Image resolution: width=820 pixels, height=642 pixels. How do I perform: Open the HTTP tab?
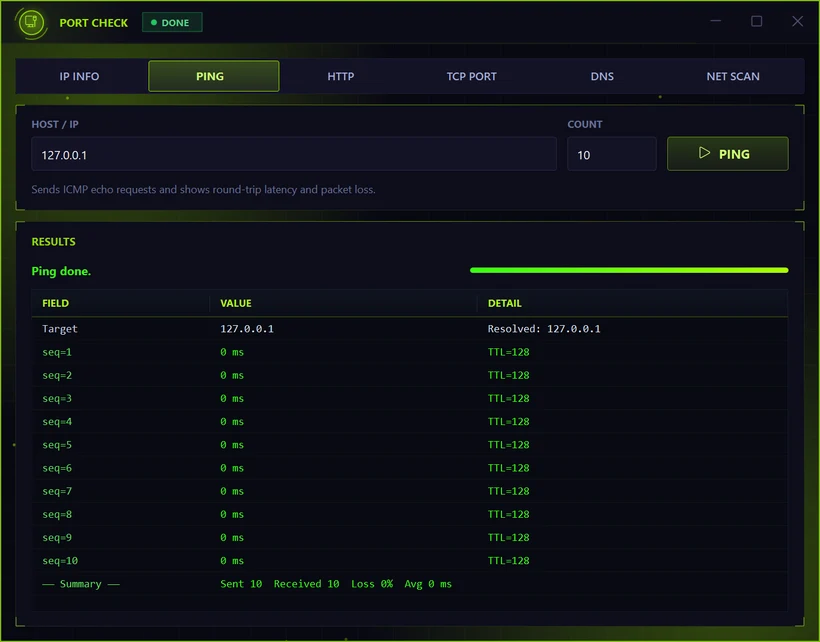(340, 76)
